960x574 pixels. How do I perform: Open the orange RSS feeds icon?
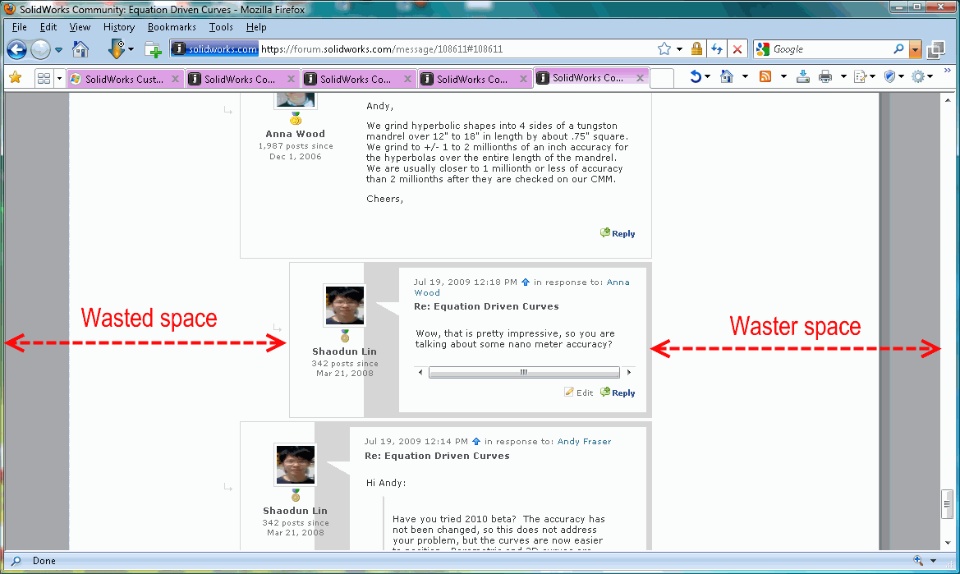[x=765, y=76]
